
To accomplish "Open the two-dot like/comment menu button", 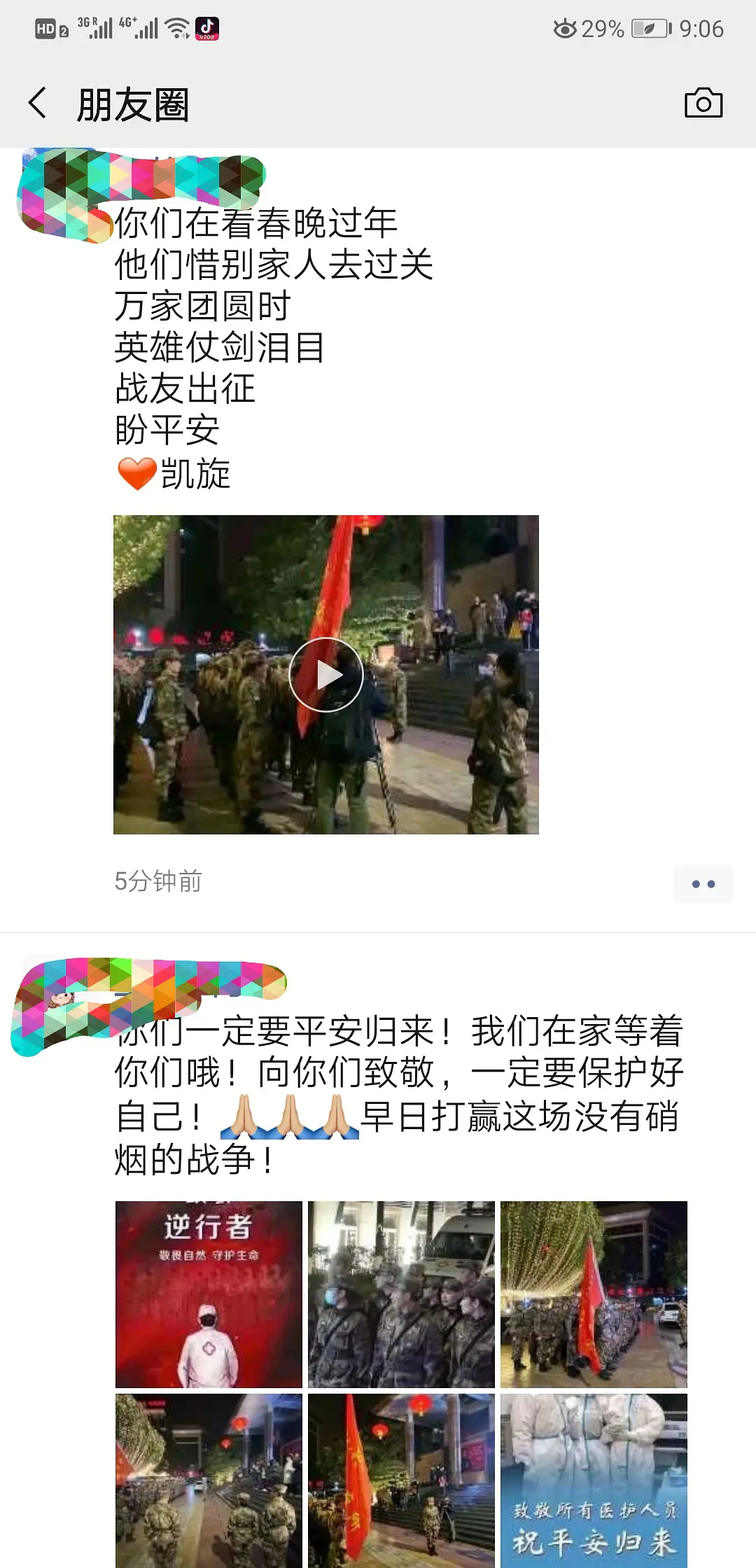I will [703, 883].
